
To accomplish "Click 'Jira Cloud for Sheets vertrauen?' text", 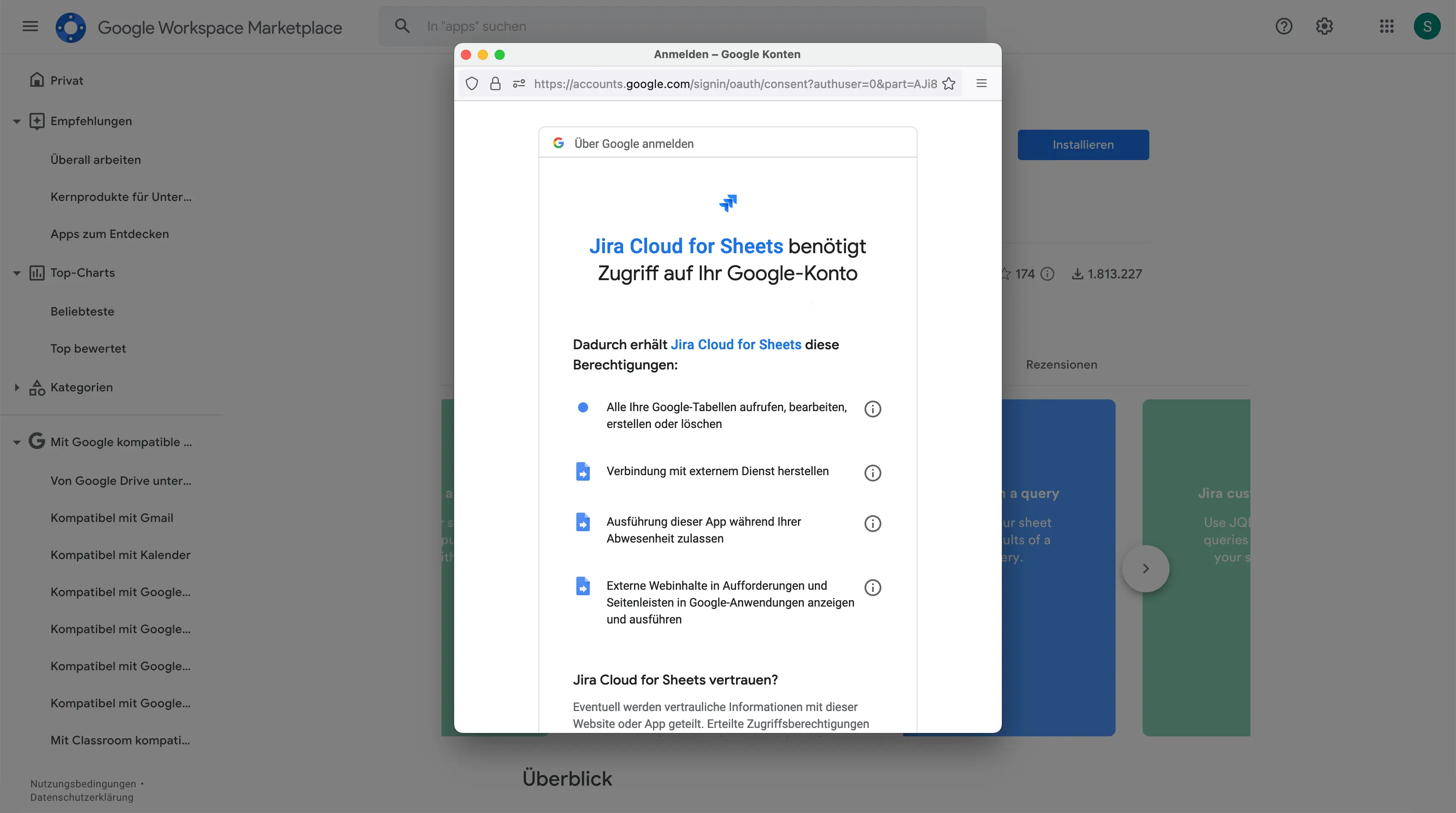I will tap(675, 679).
